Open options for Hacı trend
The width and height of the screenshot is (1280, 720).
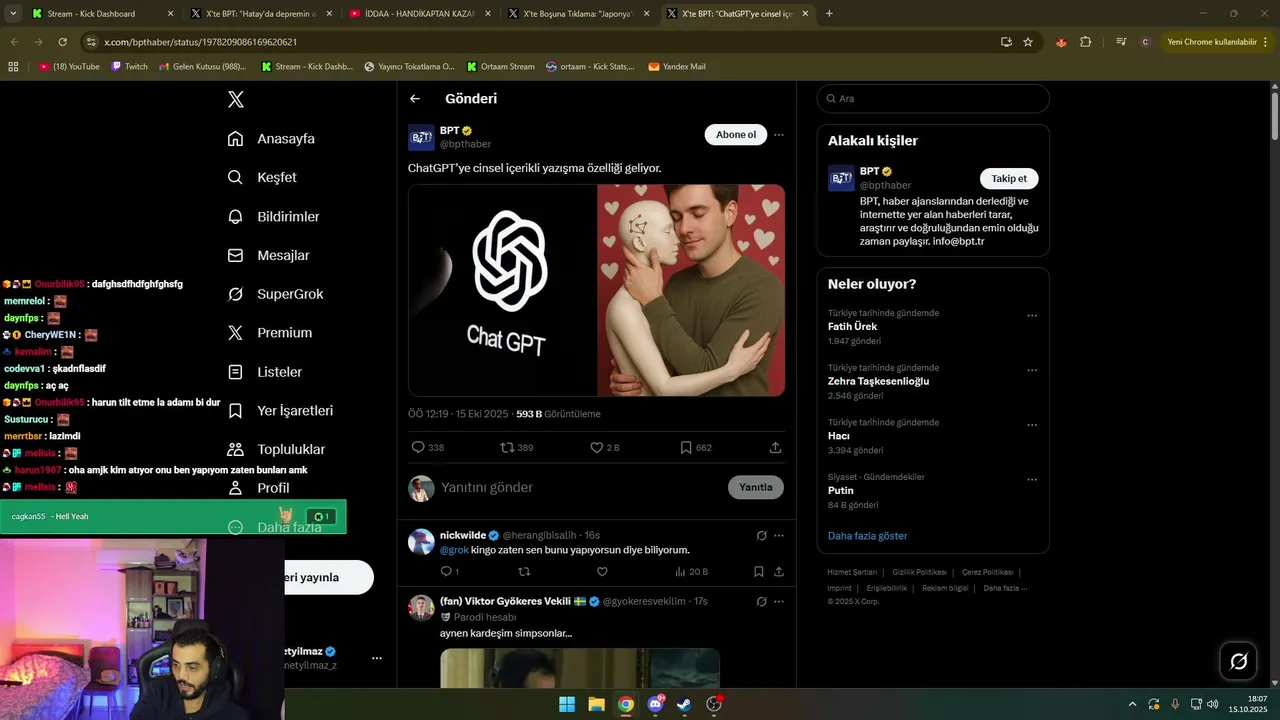pos(1032,425)
